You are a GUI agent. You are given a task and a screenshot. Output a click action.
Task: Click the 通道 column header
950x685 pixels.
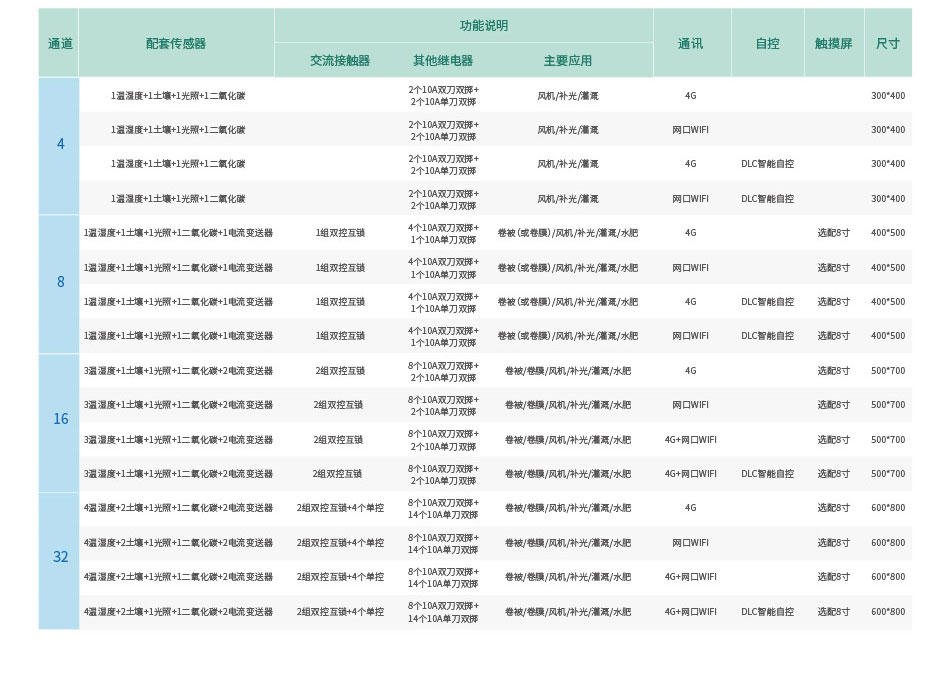tap(58, 43)
